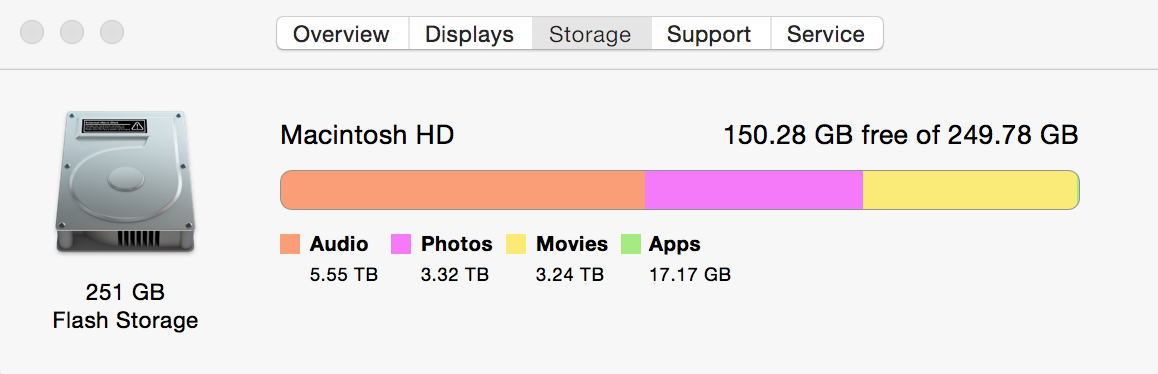
Task: Close the window with the left button
Action: tap(32, 32)
